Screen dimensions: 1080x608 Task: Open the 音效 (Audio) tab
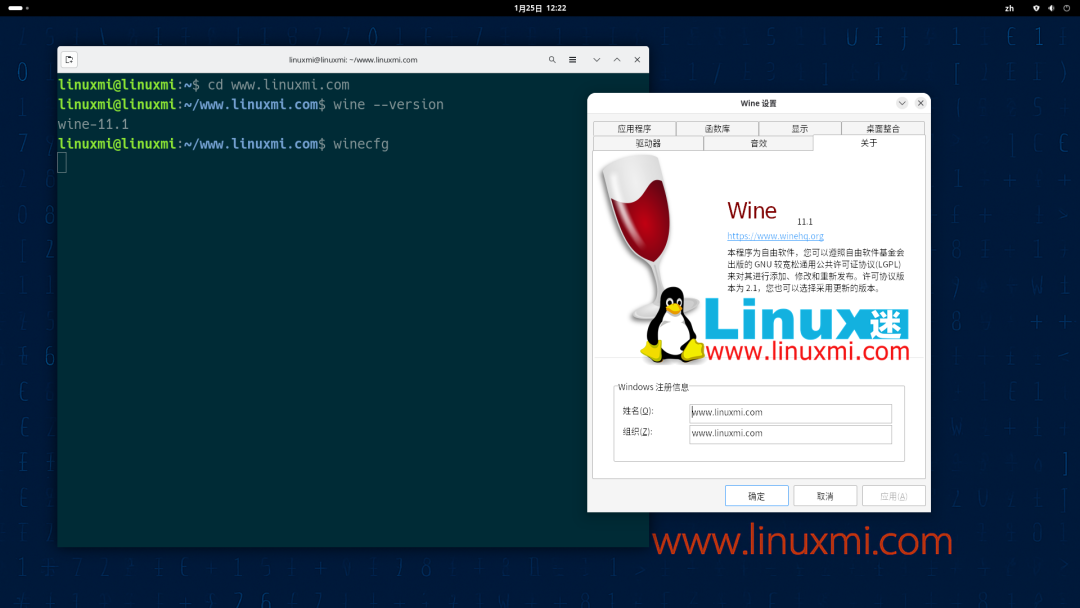click(x=758, y=143)
